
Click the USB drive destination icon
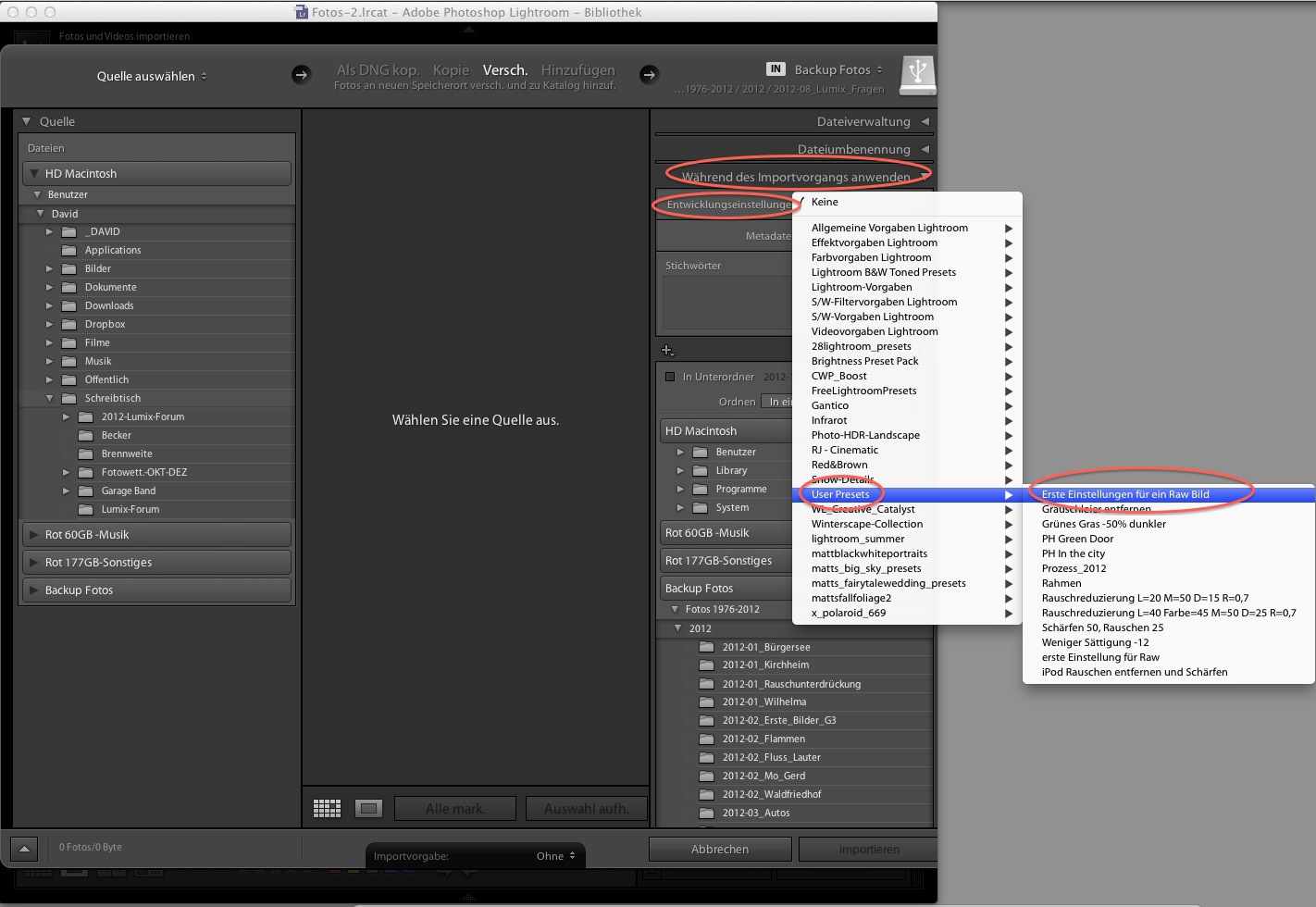click(x=917, y=74)
